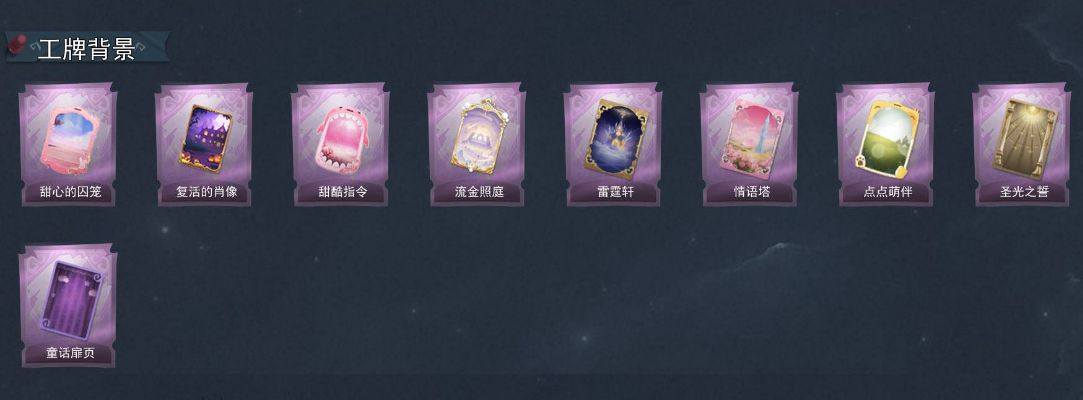This screenshot has height=400, width=1083.
Task: Click the 流金照庭 name label
Action: click(479, 192)
